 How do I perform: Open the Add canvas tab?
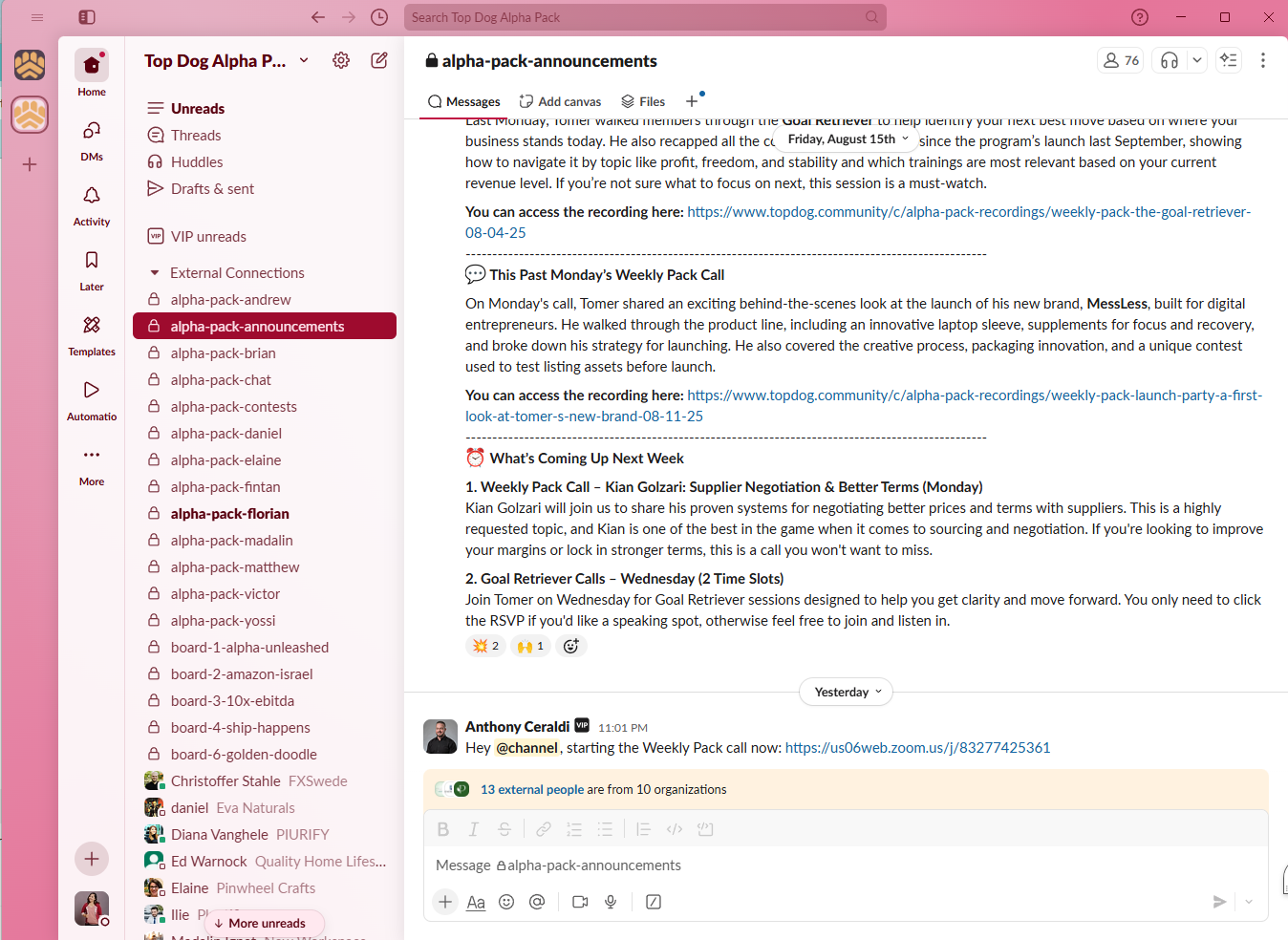pyautogui.click(x=560, y=101)
